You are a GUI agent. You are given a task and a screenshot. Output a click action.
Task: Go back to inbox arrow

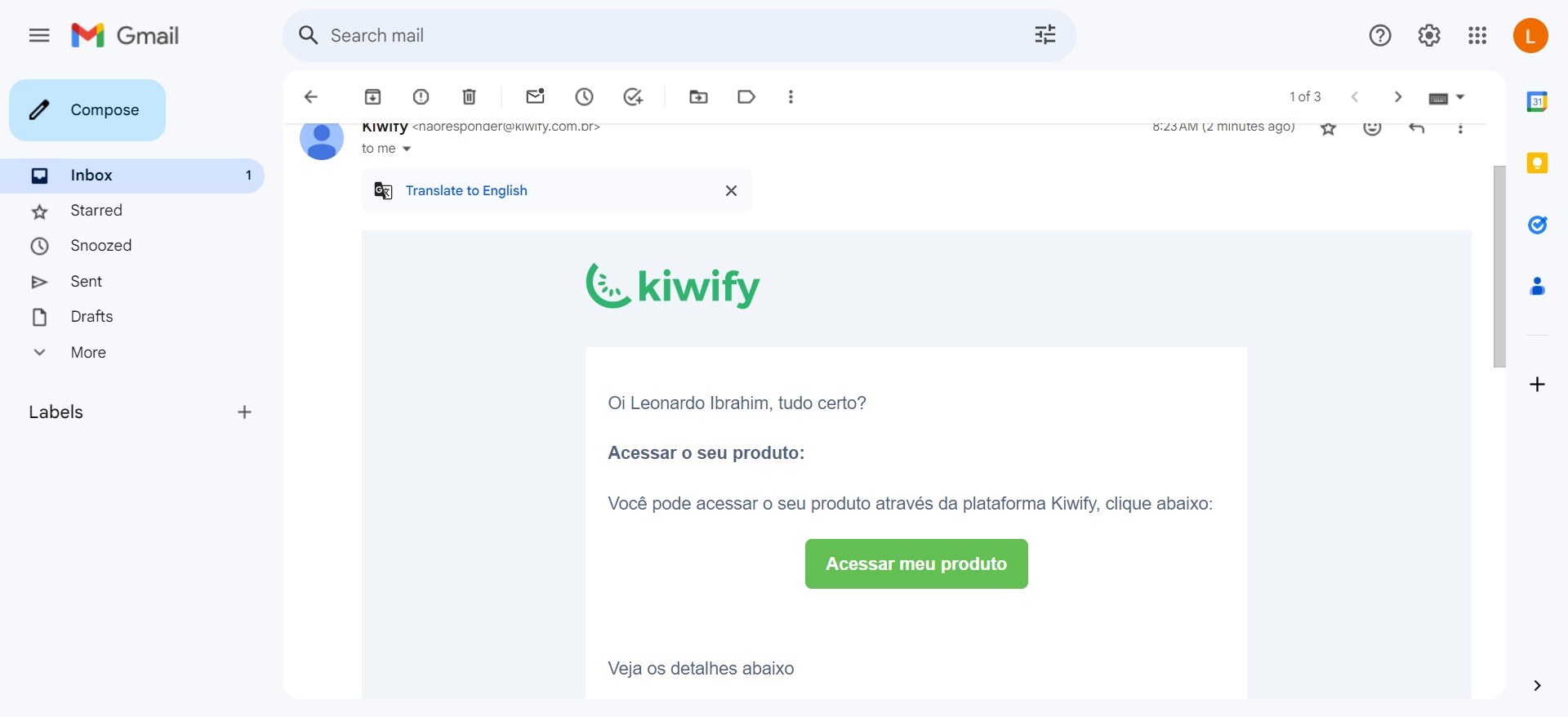pyautogui.click(x=311, y=97)
